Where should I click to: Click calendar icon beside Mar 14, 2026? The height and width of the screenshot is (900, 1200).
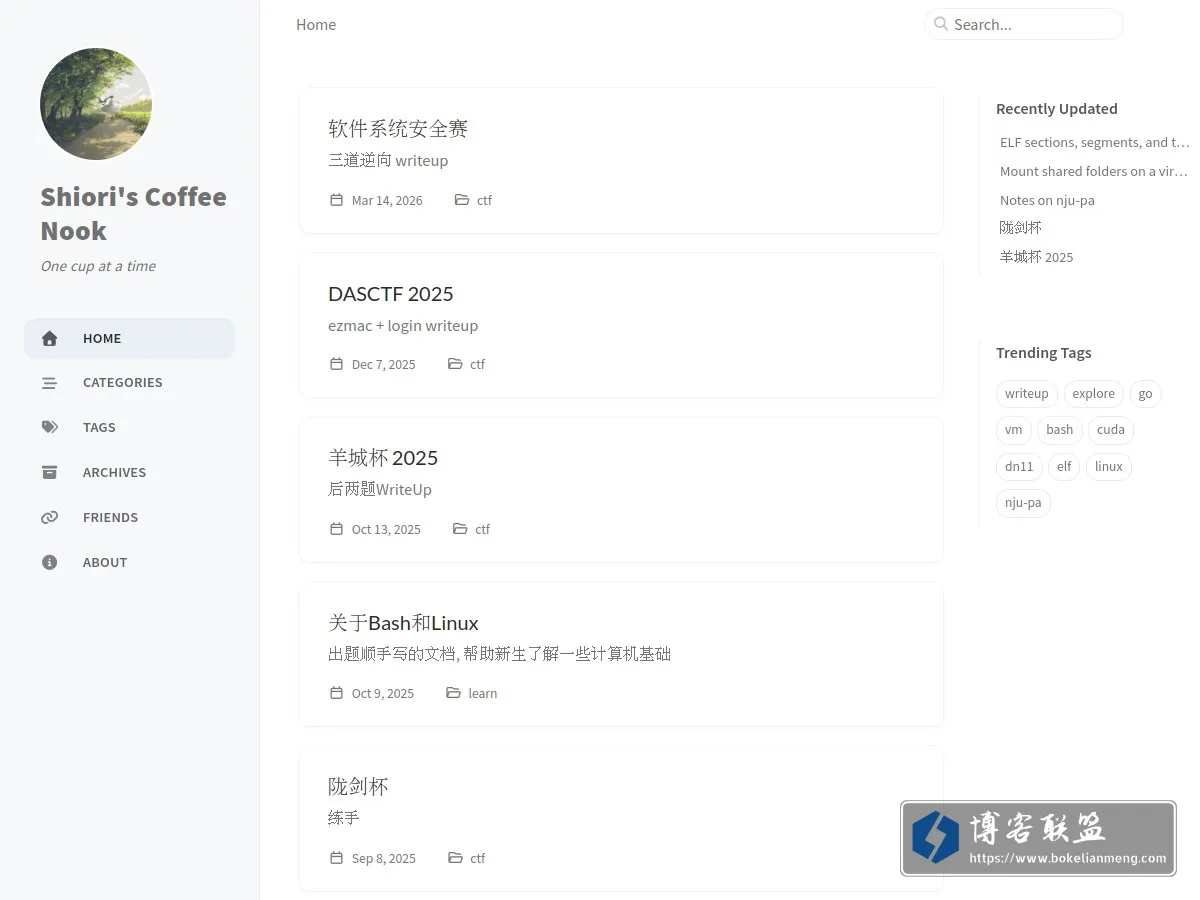(x=336, y=200)
